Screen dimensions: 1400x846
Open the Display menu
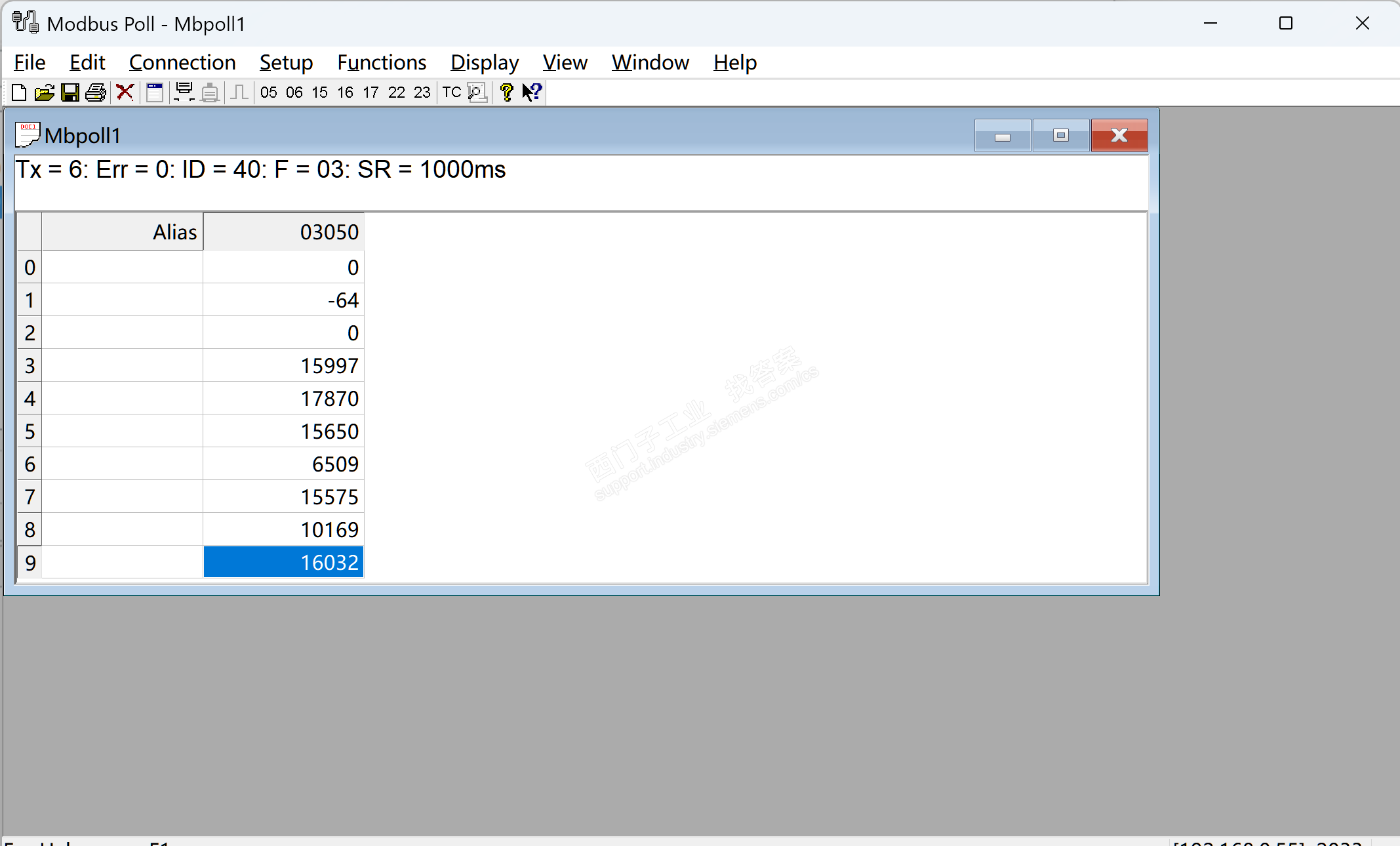pos(485,62)
